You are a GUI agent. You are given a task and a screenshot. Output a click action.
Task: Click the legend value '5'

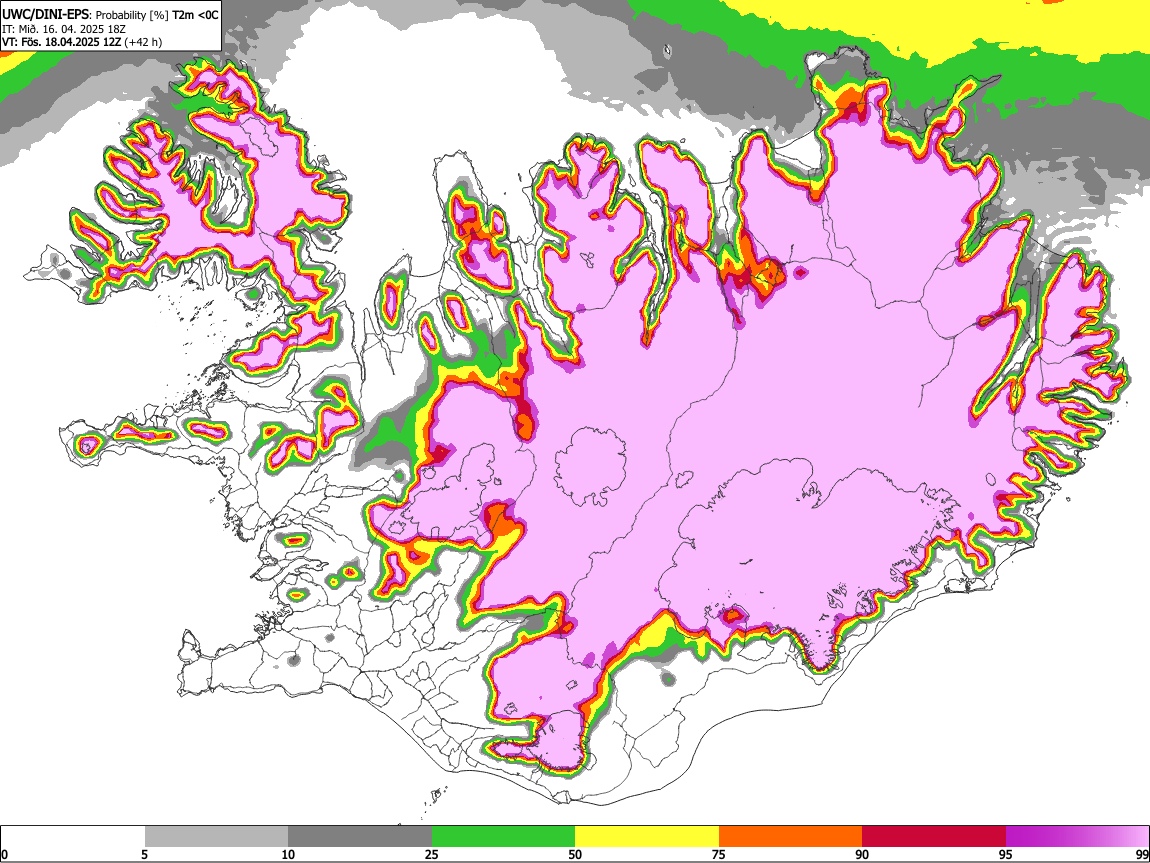144,854
